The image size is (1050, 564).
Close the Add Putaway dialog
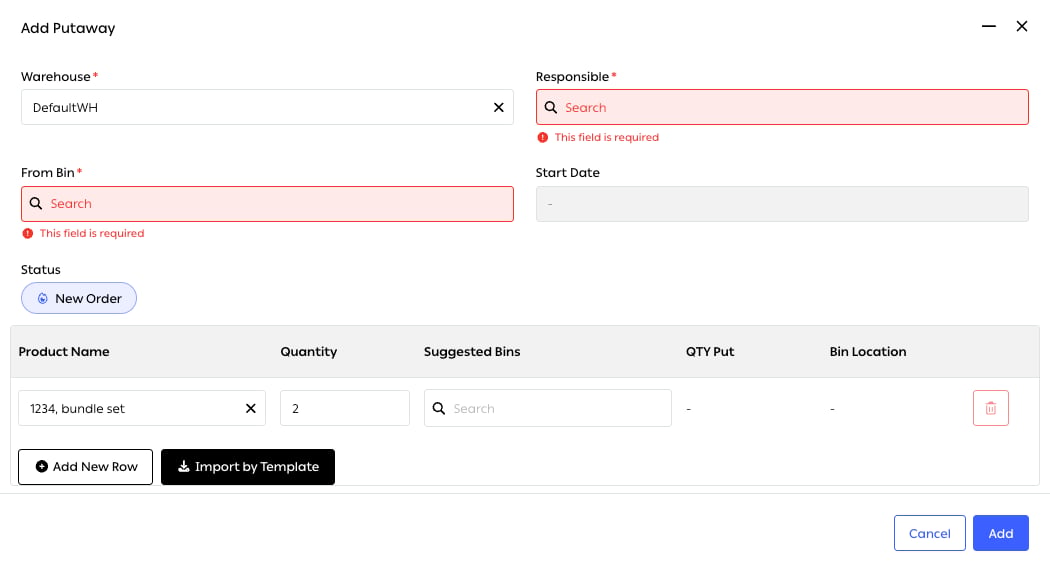pyautogui.click(x=1022, y=26)
